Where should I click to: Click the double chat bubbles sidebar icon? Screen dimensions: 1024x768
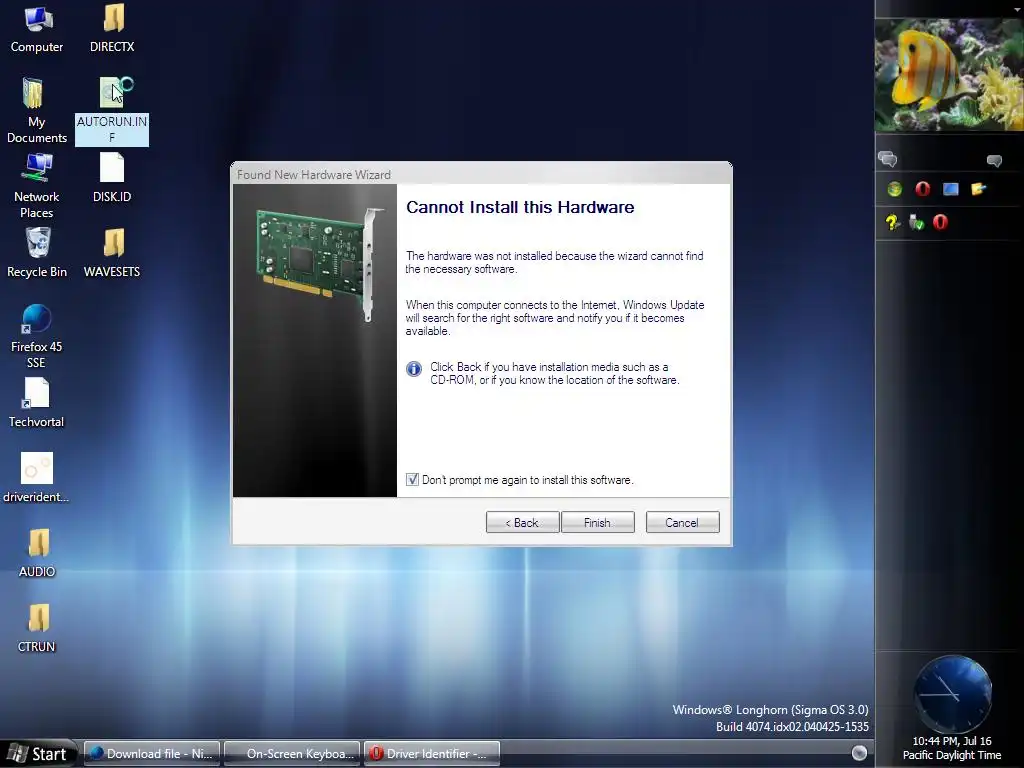tap(888, 159)
